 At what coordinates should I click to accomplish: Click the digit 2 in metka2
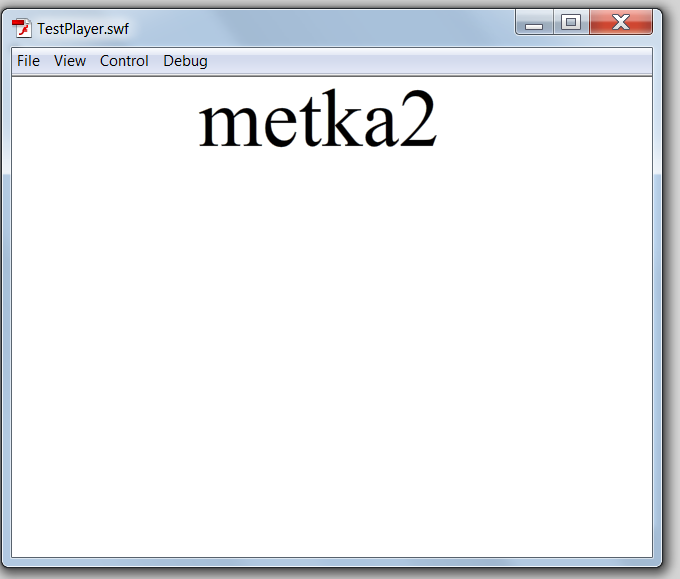click(418, 122)
